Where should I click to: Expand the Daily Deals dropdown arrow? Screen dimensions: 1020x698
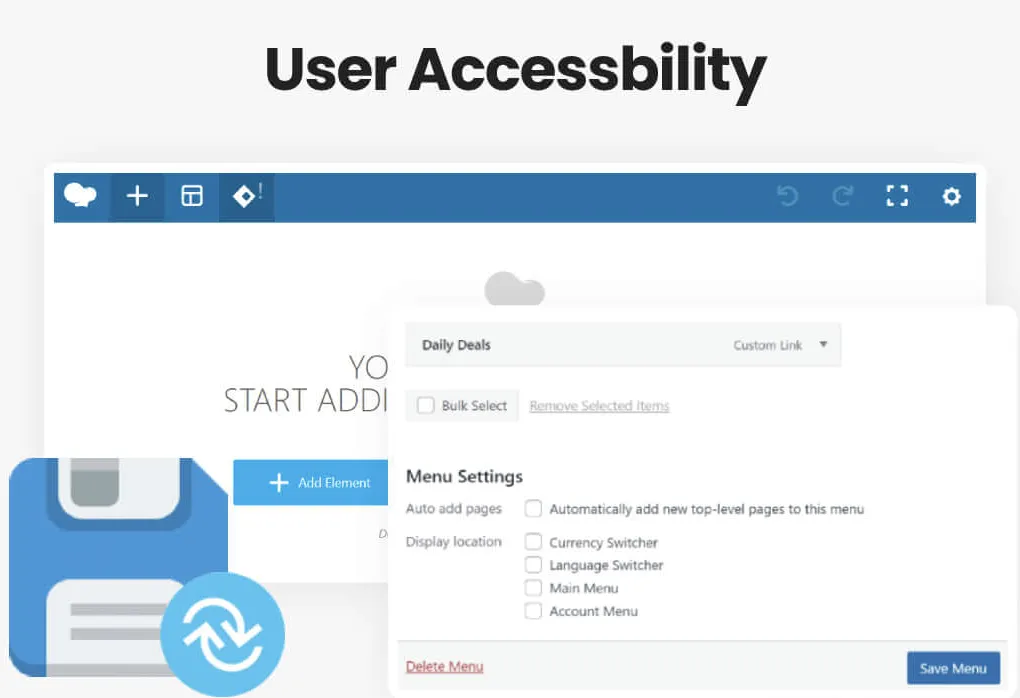[824, 344]
